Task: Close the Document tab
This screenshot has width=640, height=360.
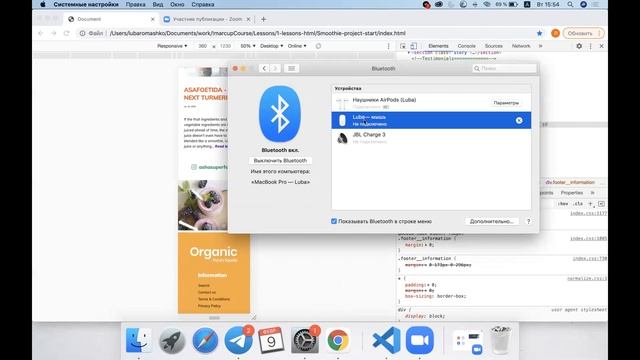Action: [x=153, y=19]
